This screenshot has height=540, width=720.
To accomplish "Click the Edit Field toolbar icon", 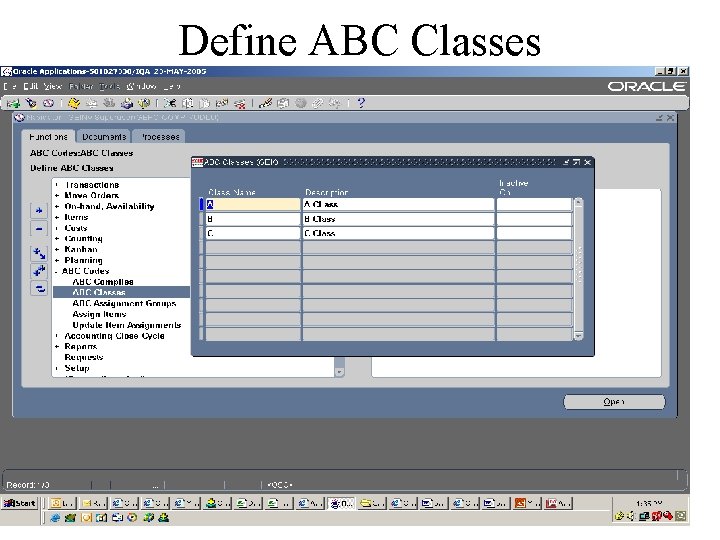I will tap(265, 103).
